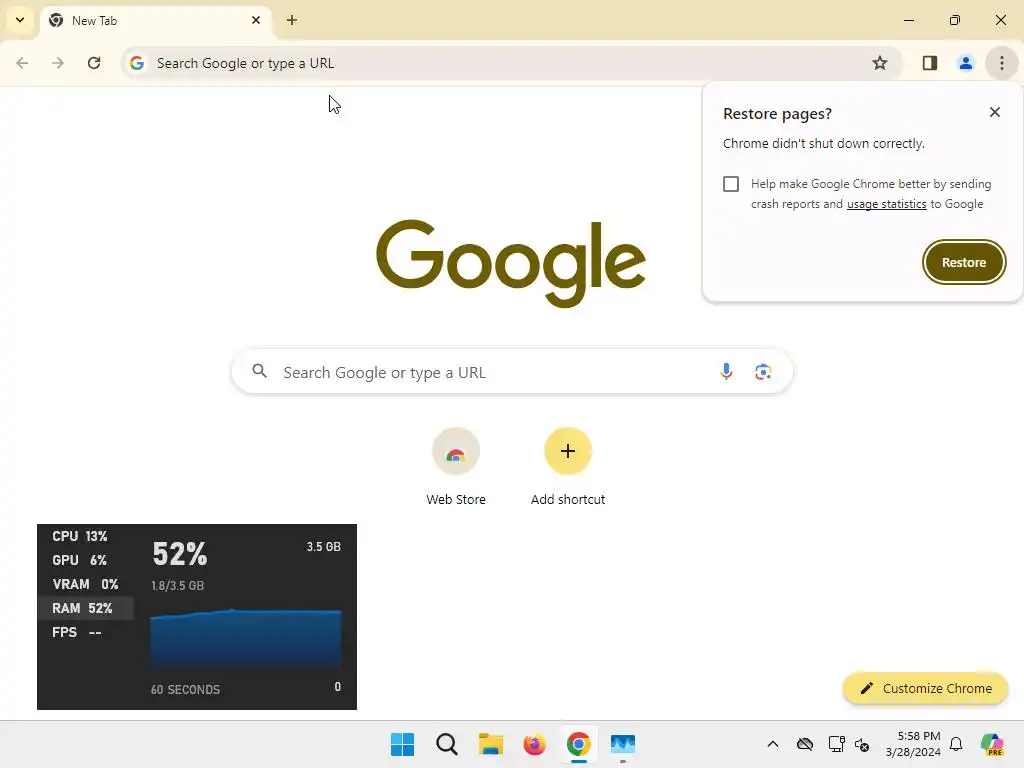Open Customize Chrome
The height and width of the screenshot is (768, 1024).
[x=925, y=688]
